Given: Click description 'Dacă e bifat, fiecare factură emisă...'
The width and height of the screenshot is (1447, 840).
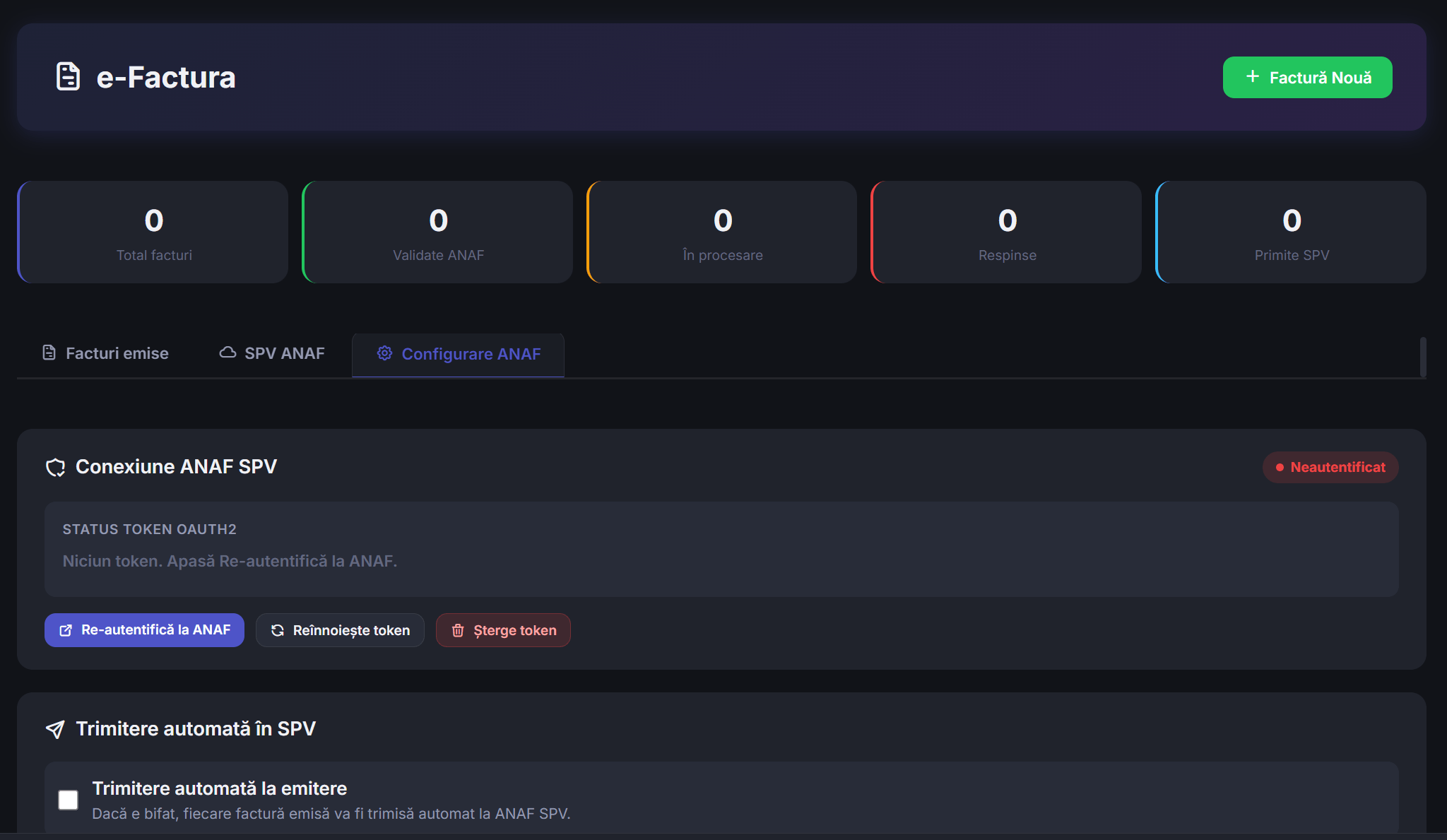Looking at the screenshot, I should (331, 814).
